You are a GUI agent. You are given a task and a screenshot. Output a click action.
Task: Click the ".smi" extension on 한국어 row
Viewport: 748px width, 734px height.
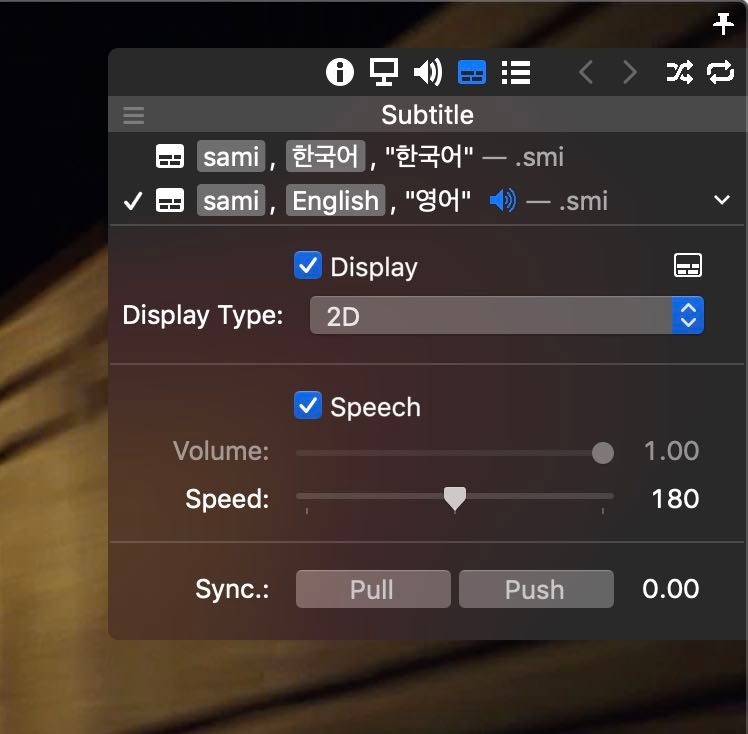(x=540, y=157)
